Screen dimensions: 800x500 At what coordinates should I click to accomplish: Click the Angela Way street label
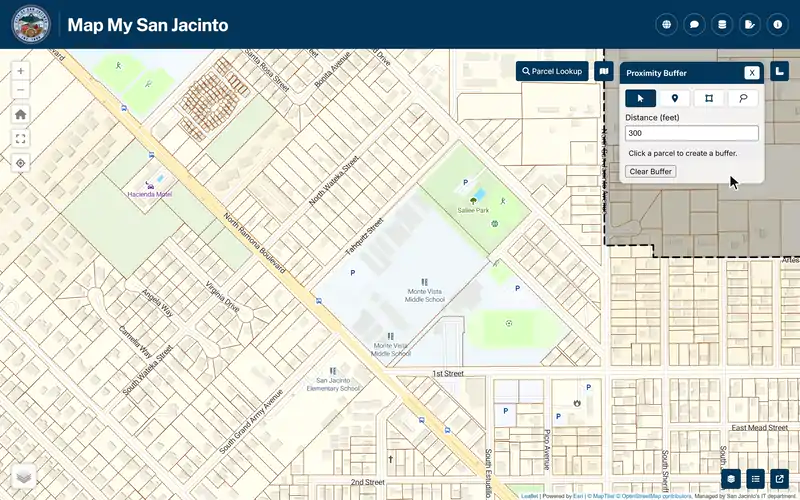tap(158, 303)
